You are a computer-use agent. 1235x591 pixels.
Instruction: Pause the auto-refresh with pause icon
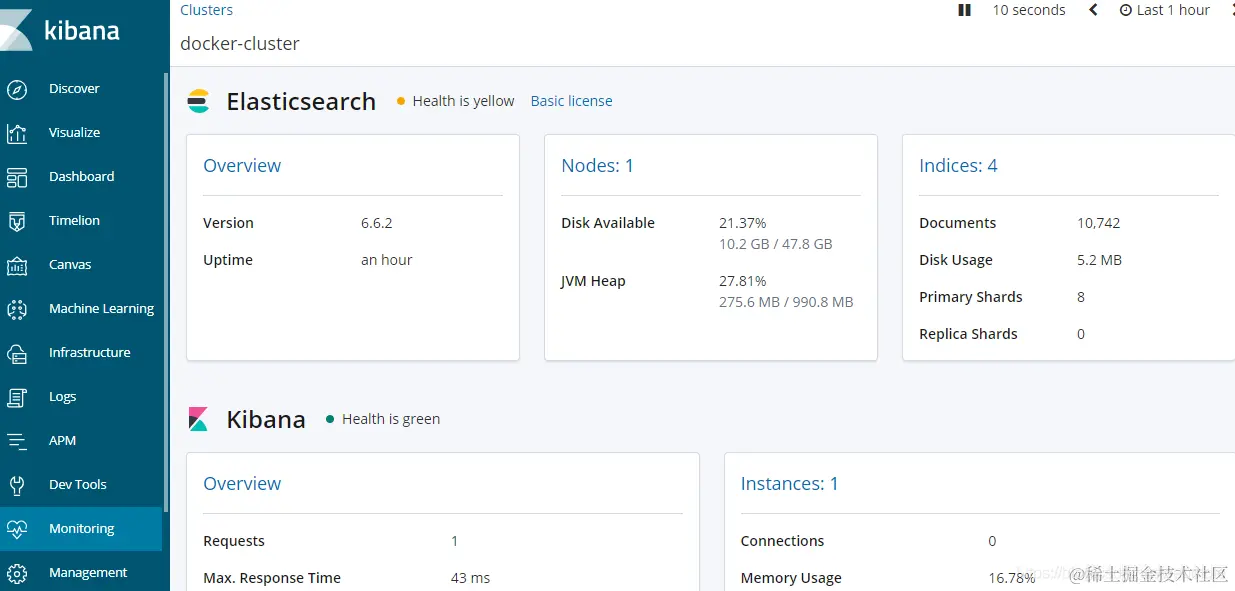click(965, 10)
